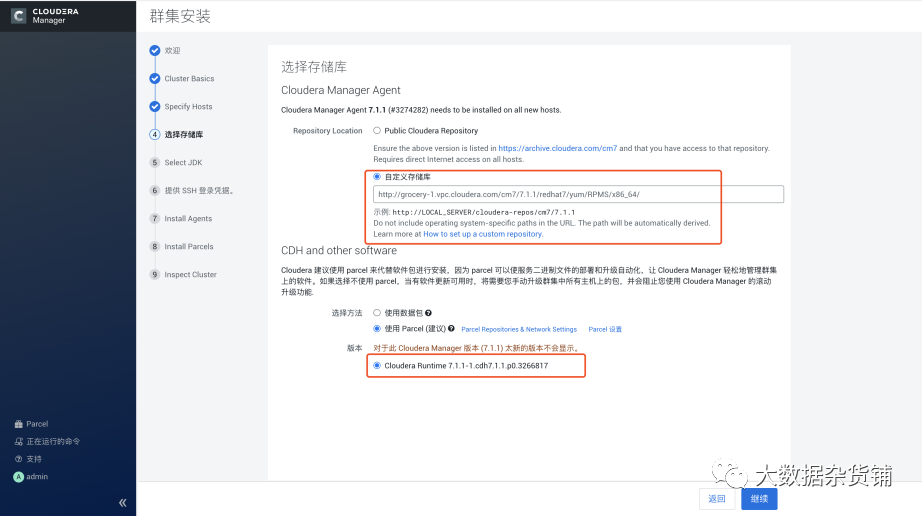Viewport: 922px width, 516px height.
Task: Open the Parcel 设置 link
Action: coord(605,329)
